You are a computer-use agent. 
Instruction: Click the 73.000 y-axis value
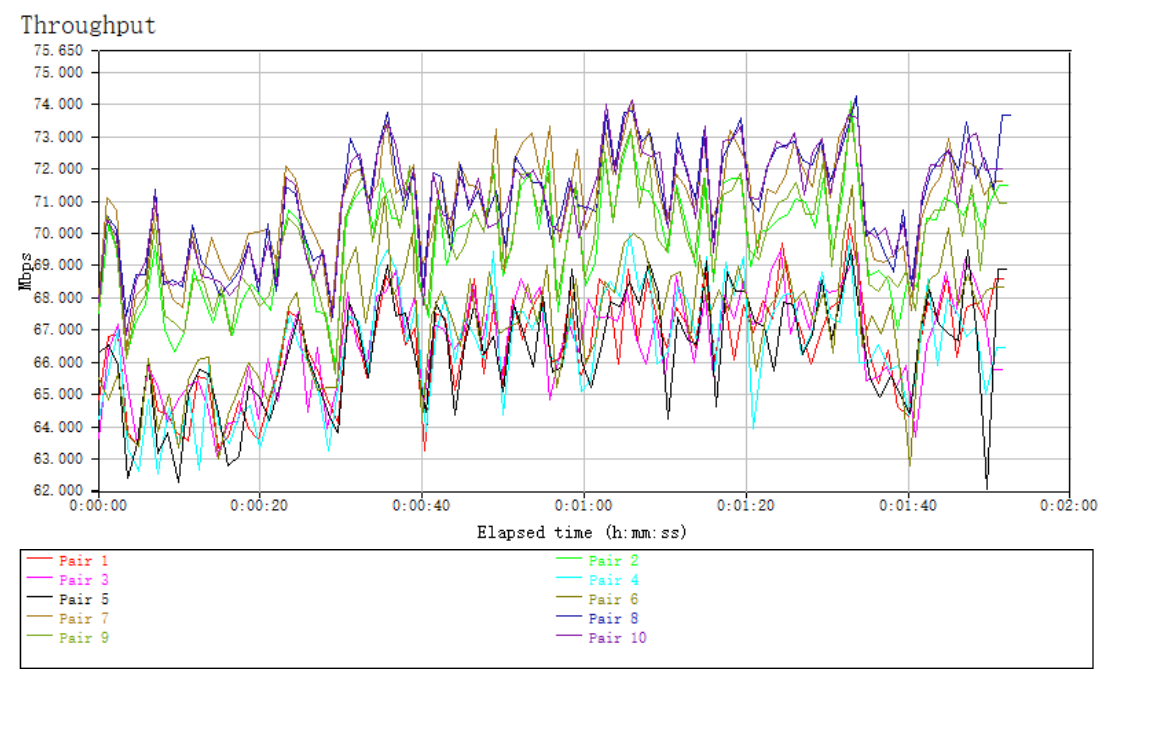[58, 138]
